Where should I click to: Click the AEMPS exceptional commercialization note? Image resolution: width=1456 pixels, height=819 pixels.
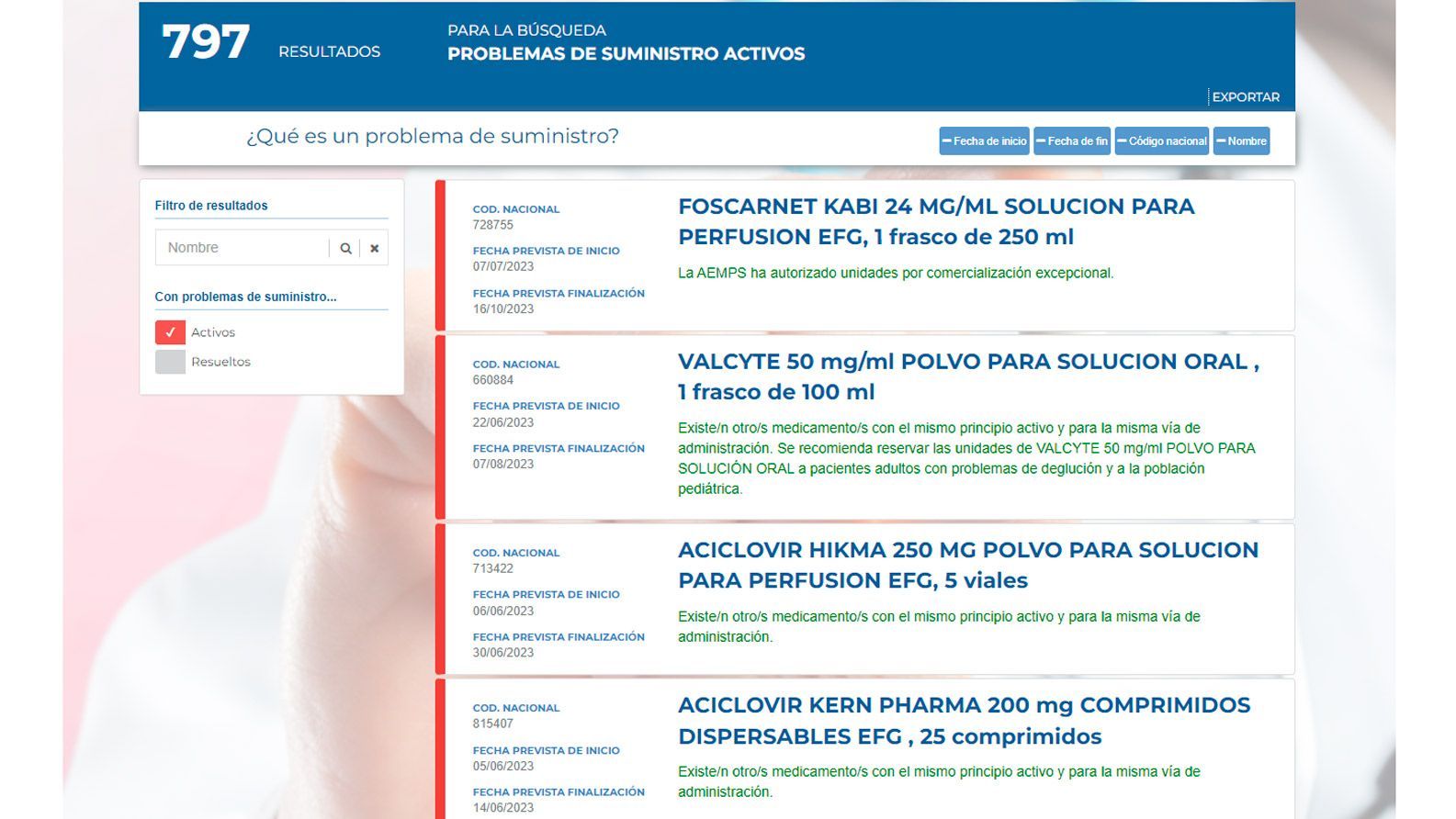(896, 273)
